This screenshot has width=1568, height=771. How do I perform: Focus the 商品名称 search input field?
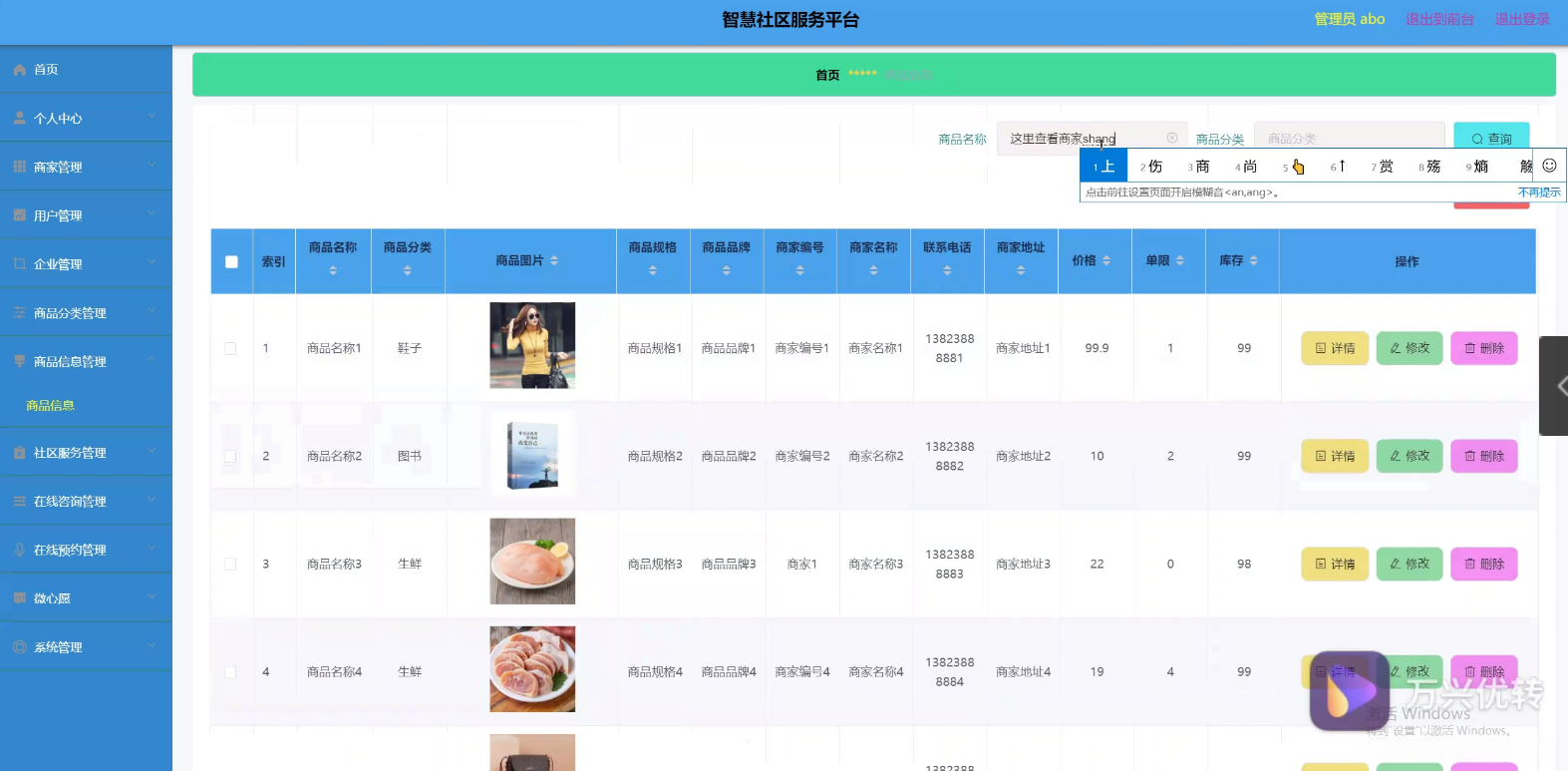pyautogui.click(x=1092, y=139)
